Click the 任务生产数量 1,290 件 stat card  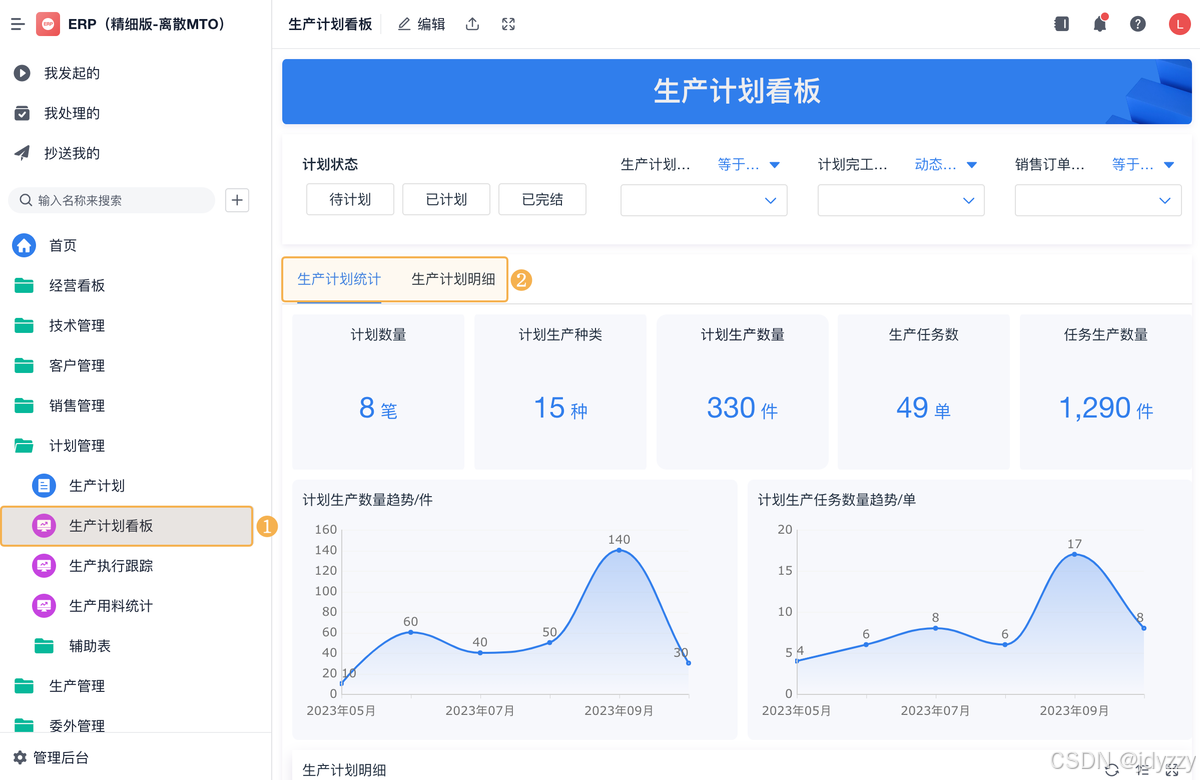pos(1106,392)
